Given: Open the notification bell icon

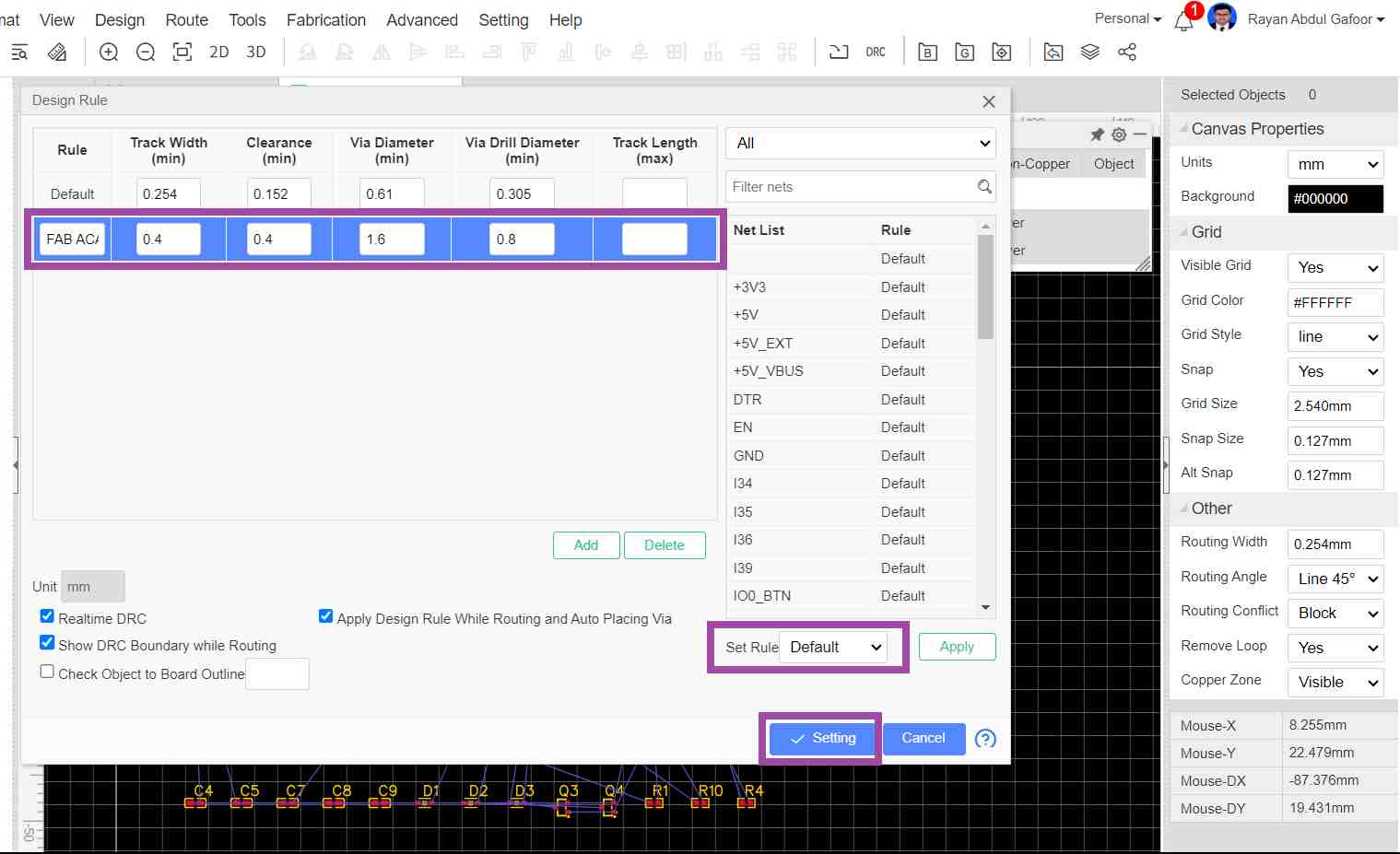Looking at the screenshot, I should click(1184, 21).
